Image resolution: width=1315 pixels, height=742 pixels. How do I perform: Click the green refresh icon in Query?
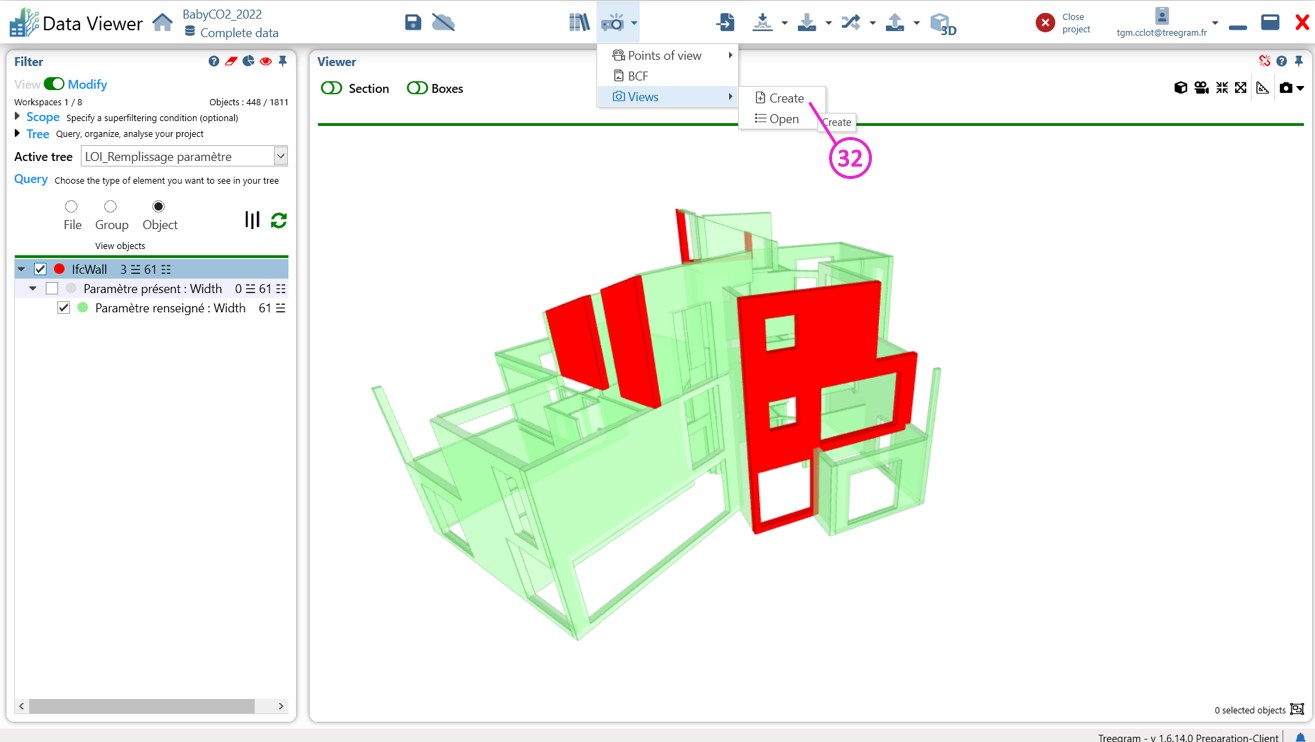point(279,220)
